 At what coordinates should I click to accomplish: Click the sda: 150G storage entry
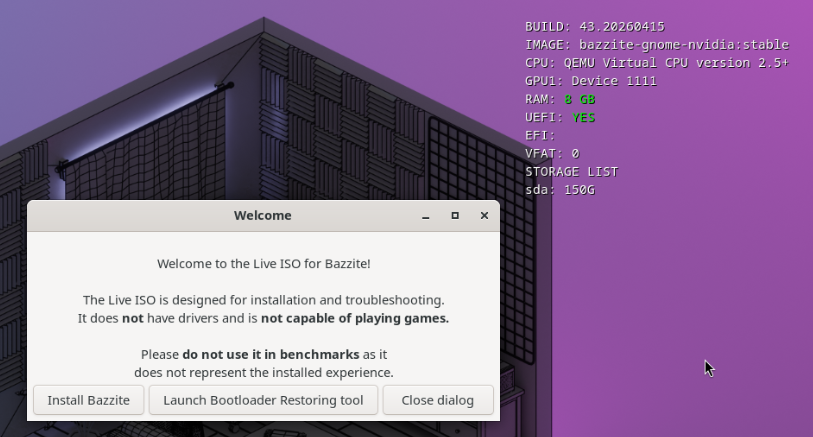559,189
